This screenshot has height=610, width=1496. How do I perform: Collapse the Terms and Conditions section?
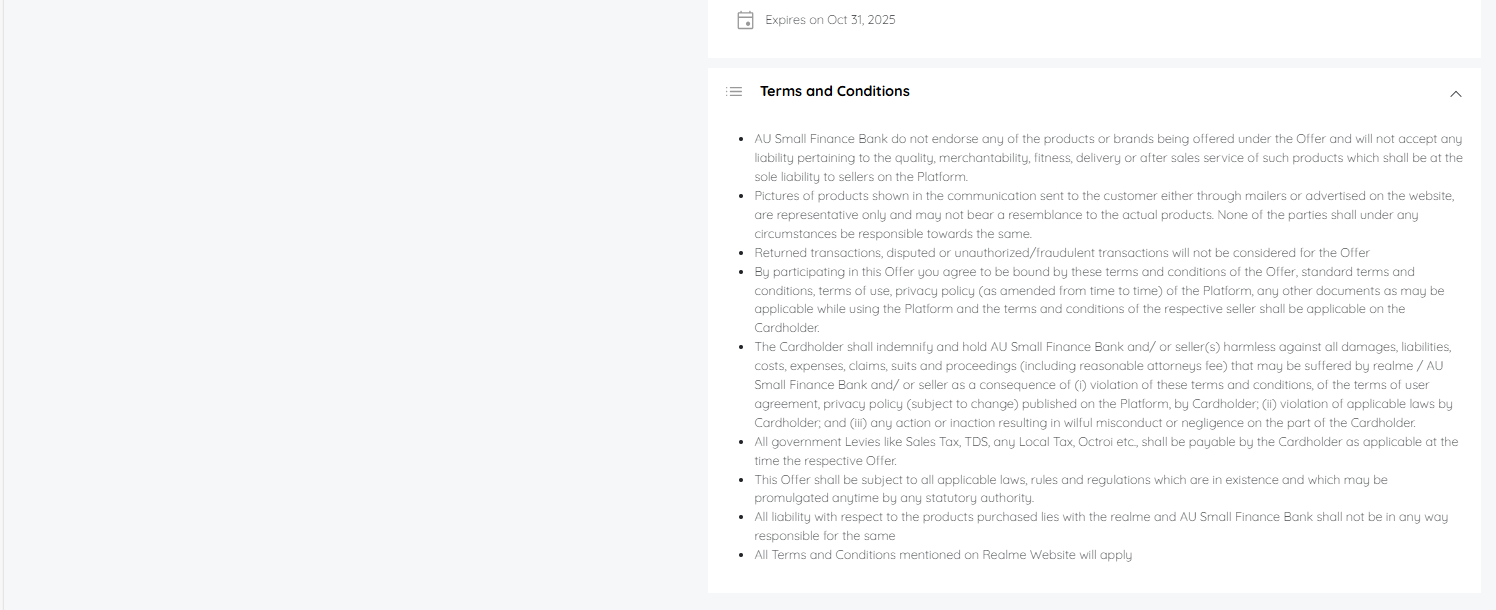(x=1455, y=93)
